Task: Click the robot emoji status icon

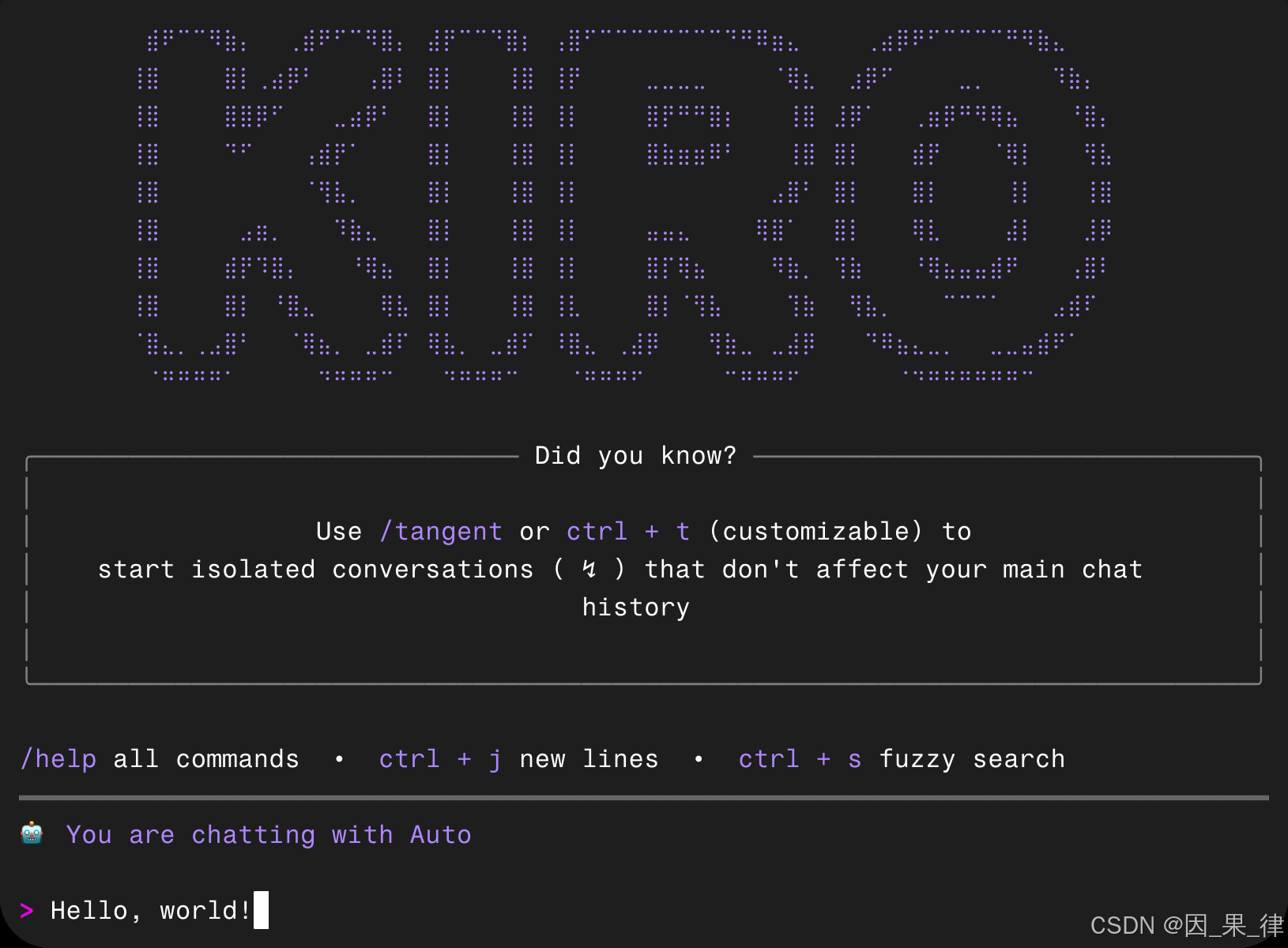Action: (32, 834)
